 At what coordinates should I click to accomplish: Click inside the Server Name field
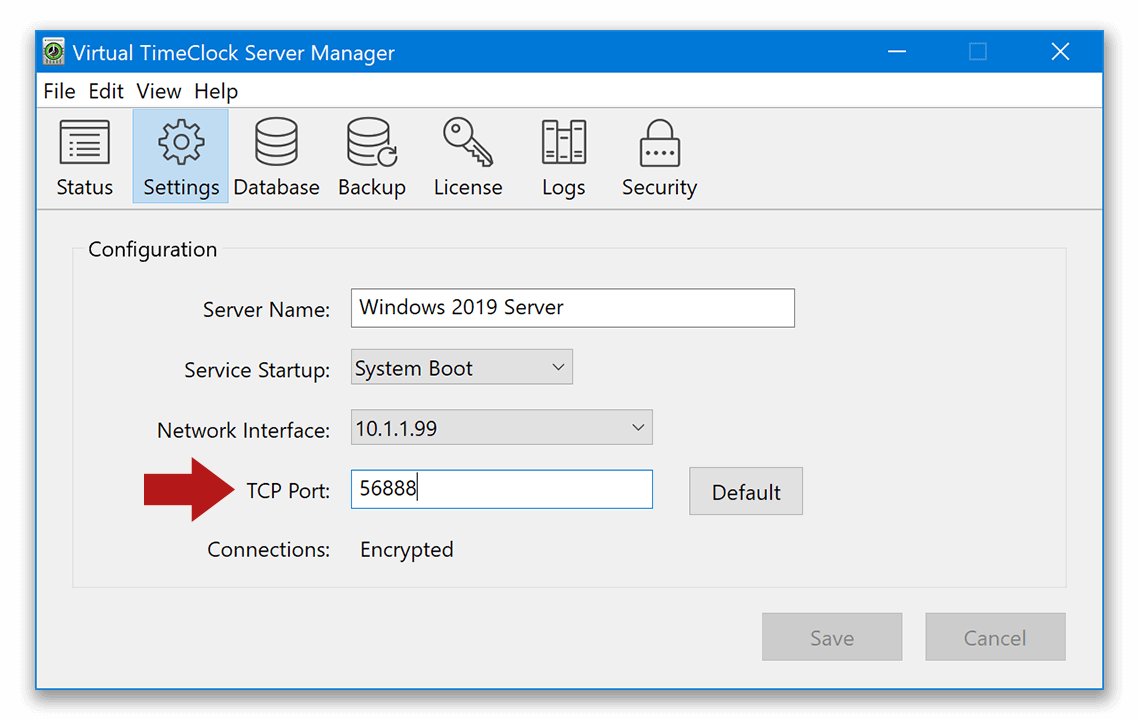[572, 308]
